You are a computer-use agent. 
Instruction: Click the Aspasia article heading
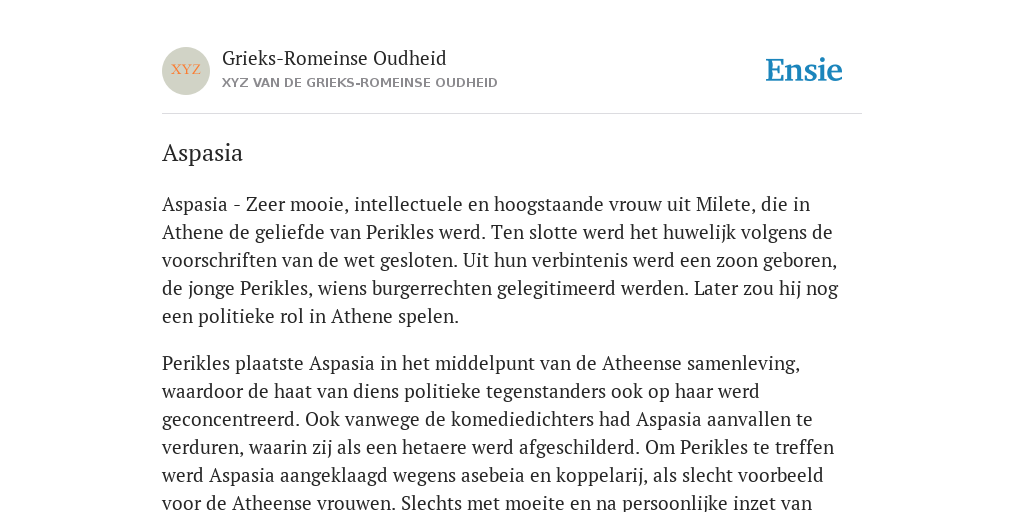202,153
